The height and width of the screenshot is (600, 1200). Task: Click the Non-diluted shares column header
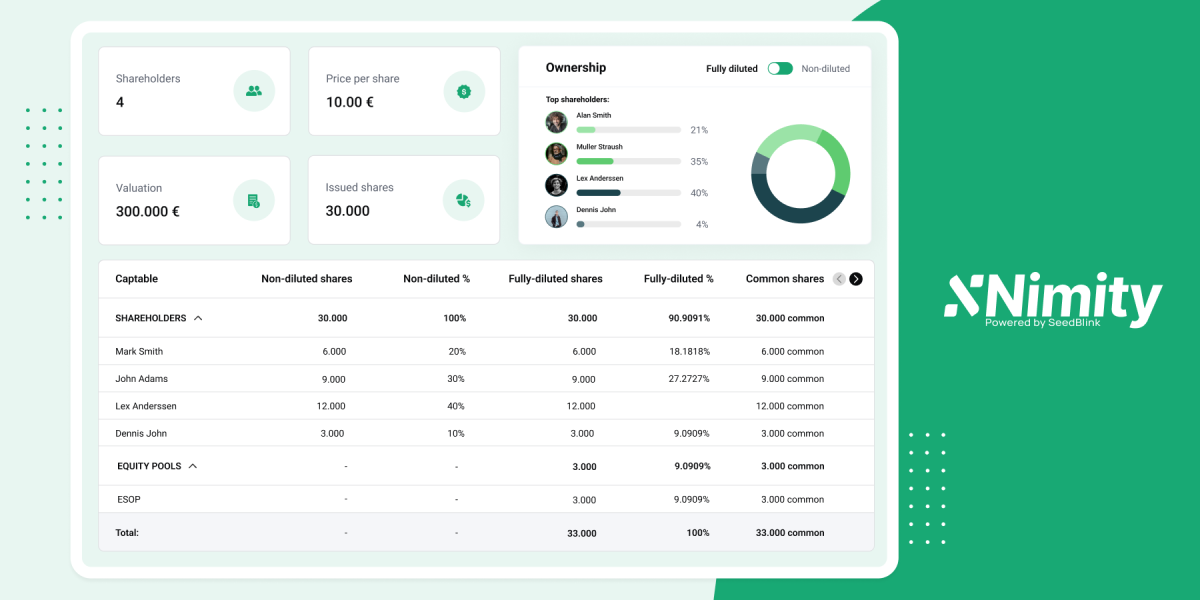pyautogui.click(x=307, y=279)
